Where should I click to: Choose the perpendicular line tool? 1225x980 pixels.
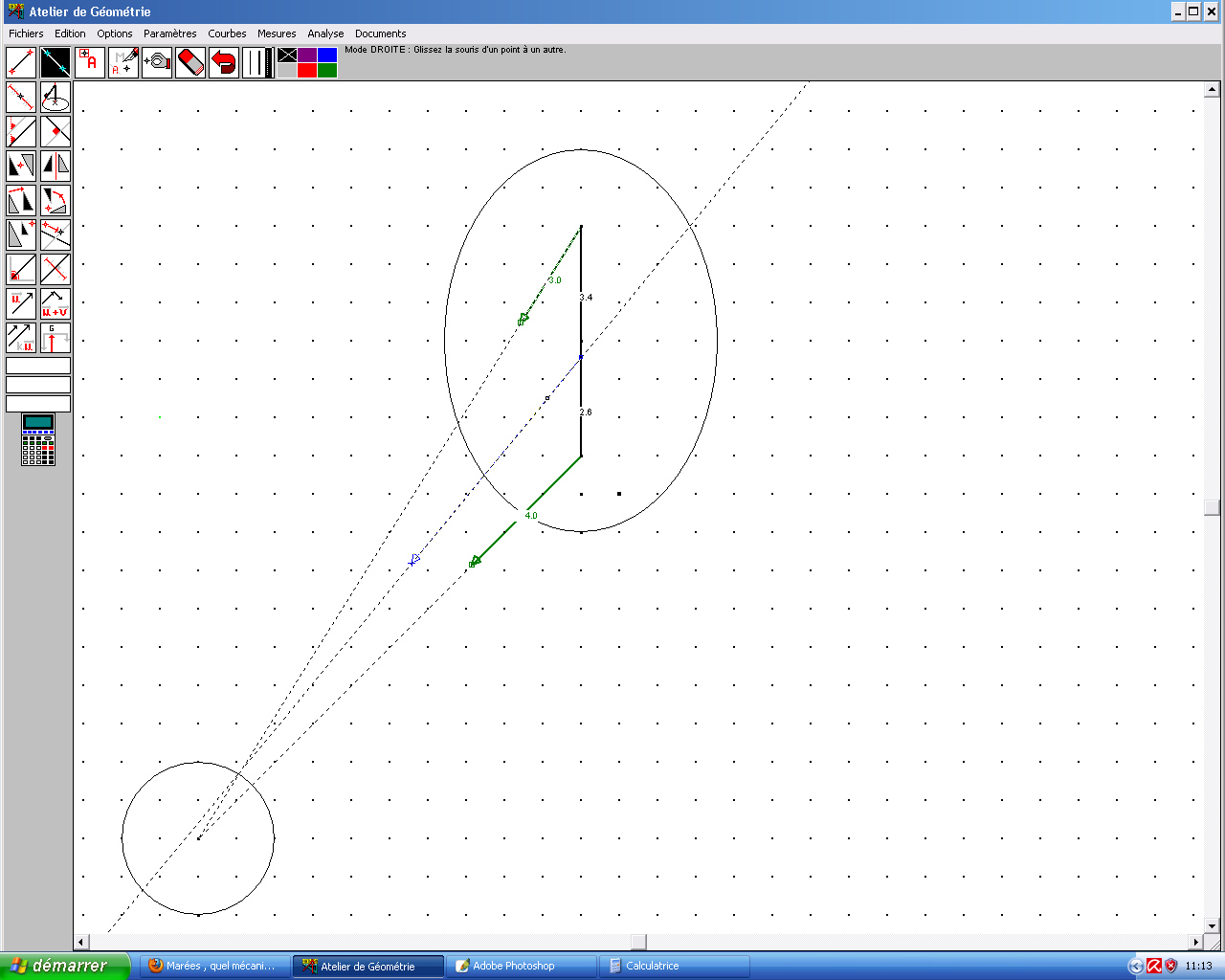pyautogui.click(x=56, y=131)
